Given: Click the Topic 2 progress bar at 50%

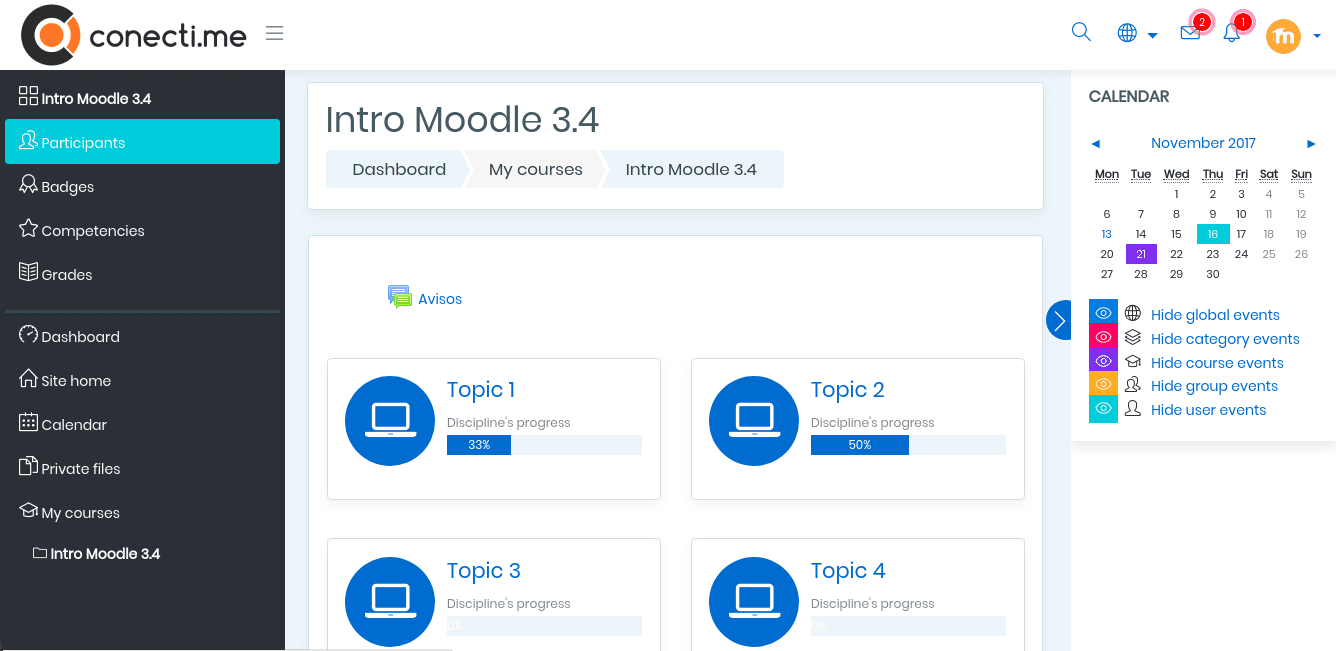Looking at the screenshot, I should [x=908, y=445].
